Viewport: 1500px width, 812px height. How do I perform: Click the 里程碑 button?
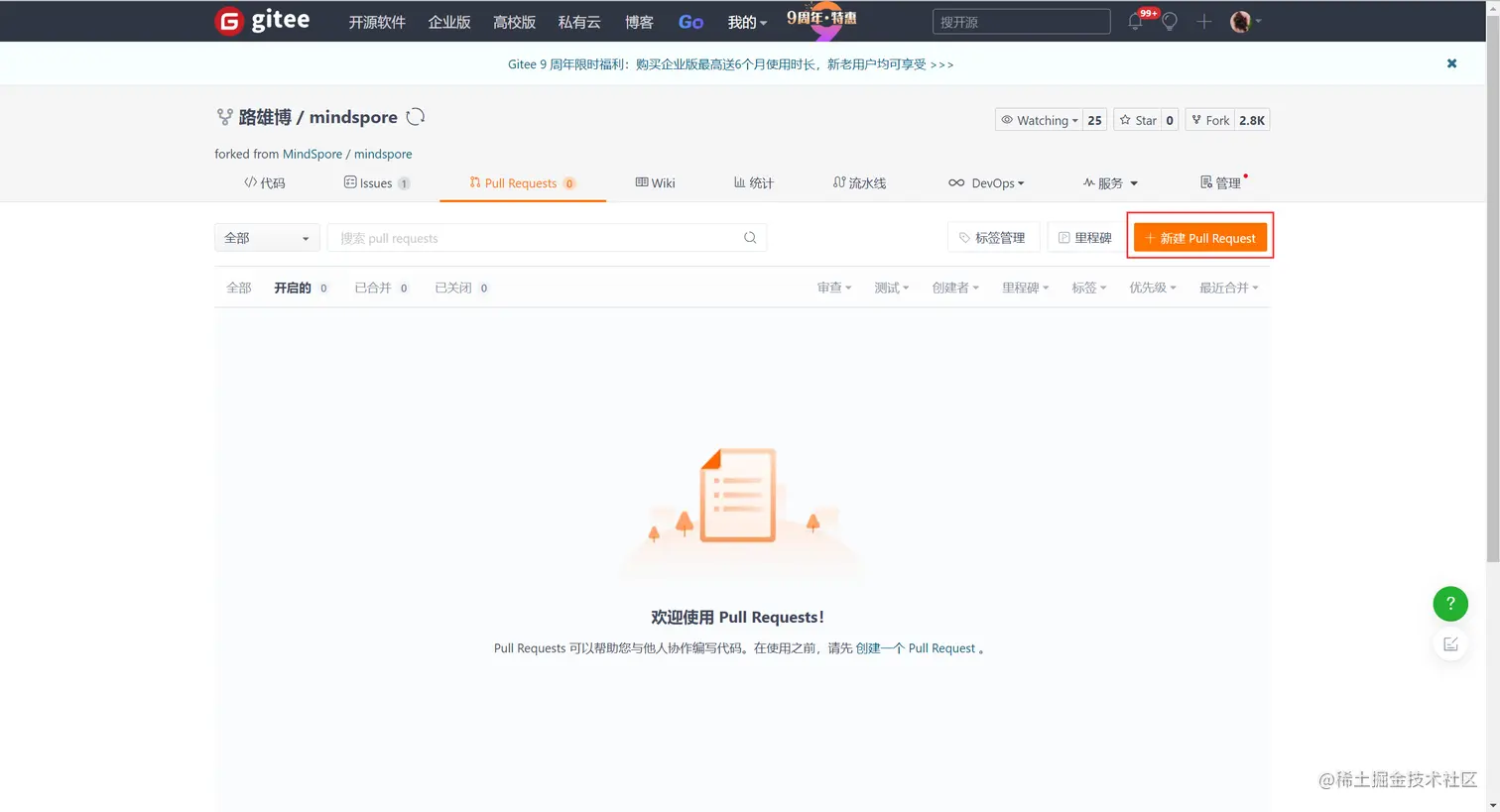1084,238
